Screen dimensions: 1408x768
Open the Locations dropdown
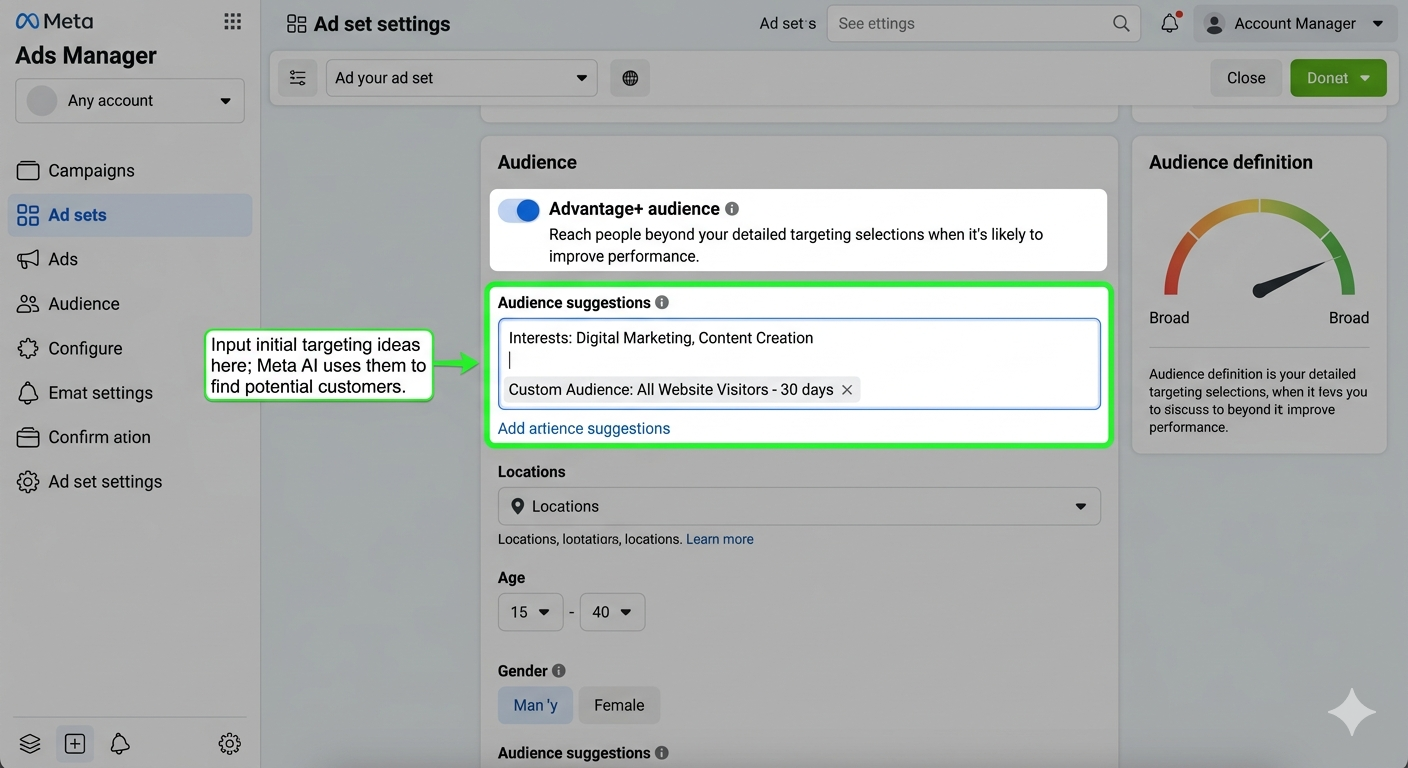click(x=799, y=506)
